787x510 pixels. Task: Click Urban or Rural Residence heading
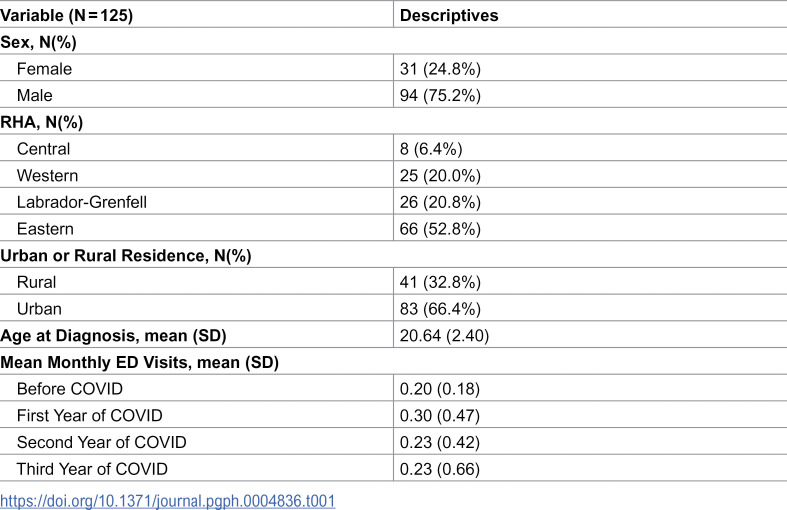click(125, 256)
